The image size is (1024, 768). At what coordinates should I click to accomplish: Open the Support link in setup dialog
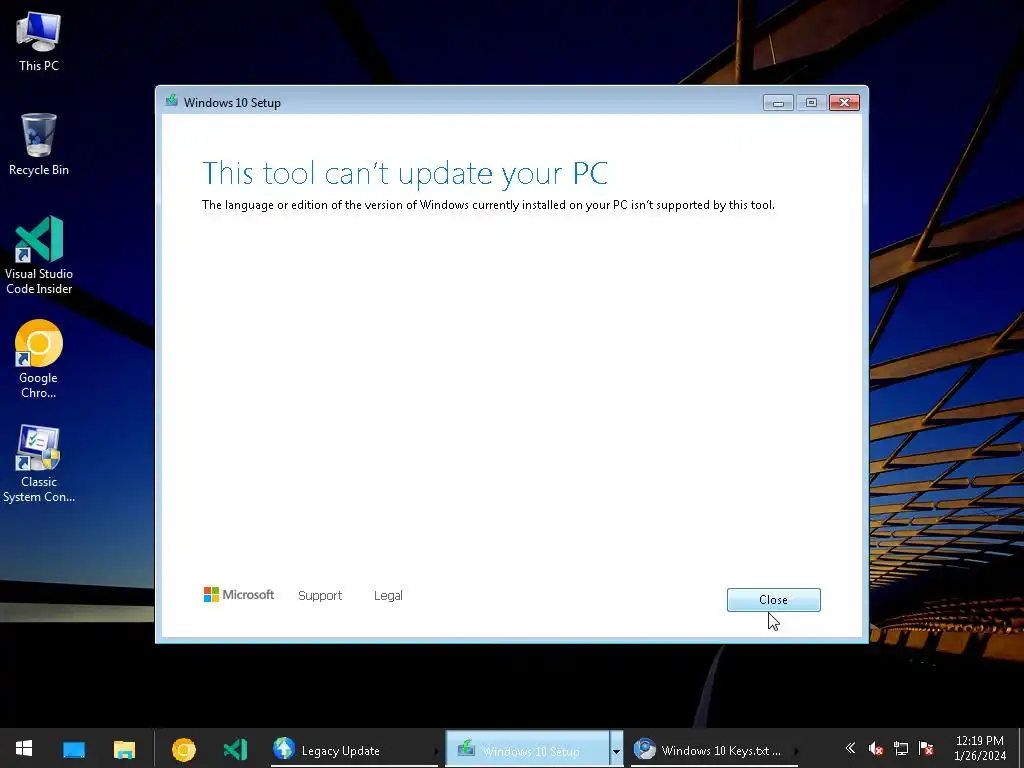[x=320, y=596]
